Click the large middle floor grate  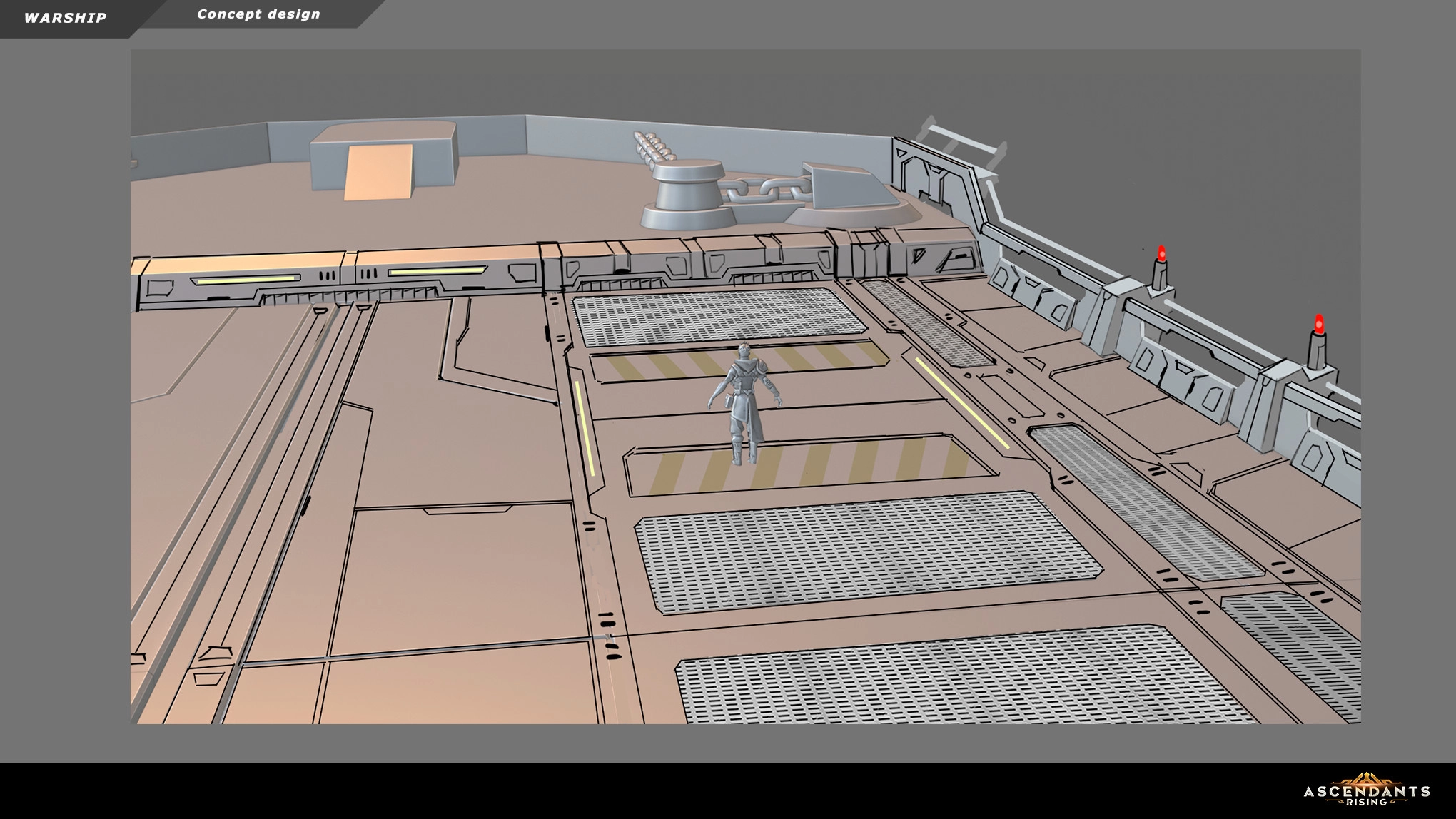coord(867,550)
